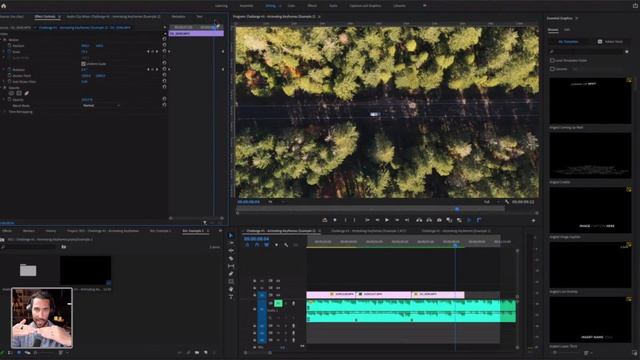Image resolution: width=640 pixels, height=360 pixels.
Task: Open the Metadata tab
Action: click(178, 17)
